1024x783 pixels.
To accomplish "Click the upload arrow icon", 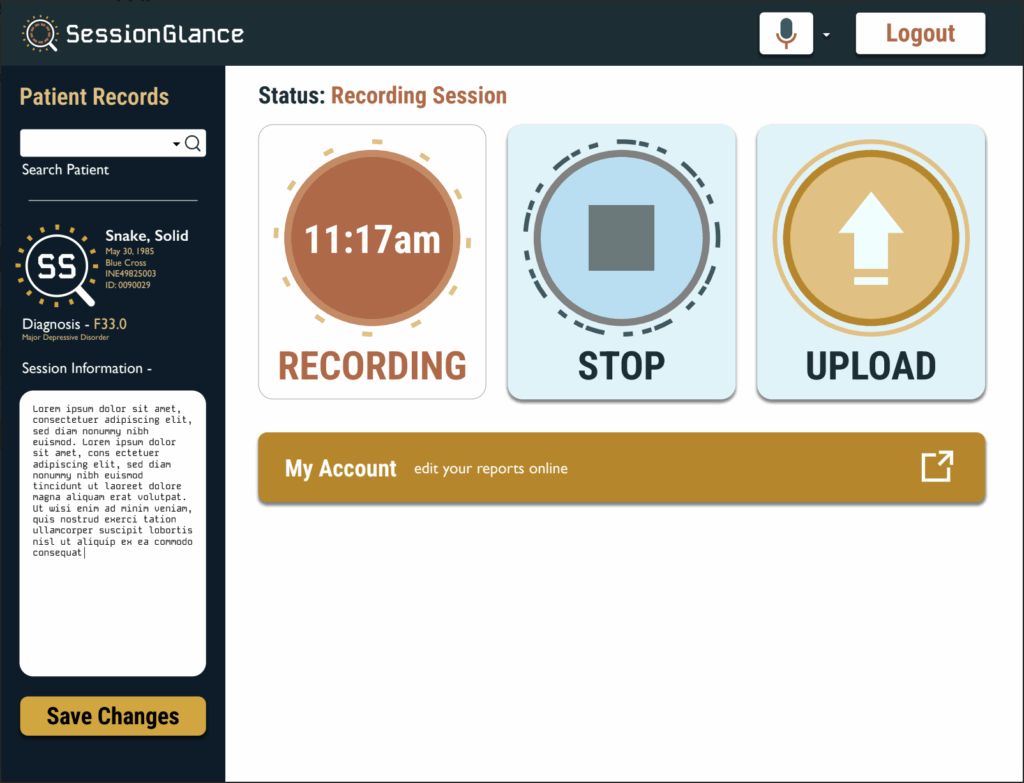I will 870,239.
